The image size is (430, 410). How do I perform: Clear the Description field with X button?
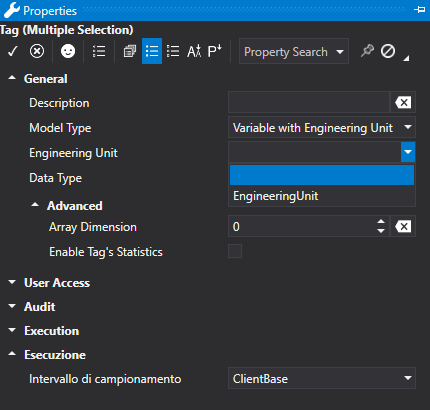(x=403, y=102)
